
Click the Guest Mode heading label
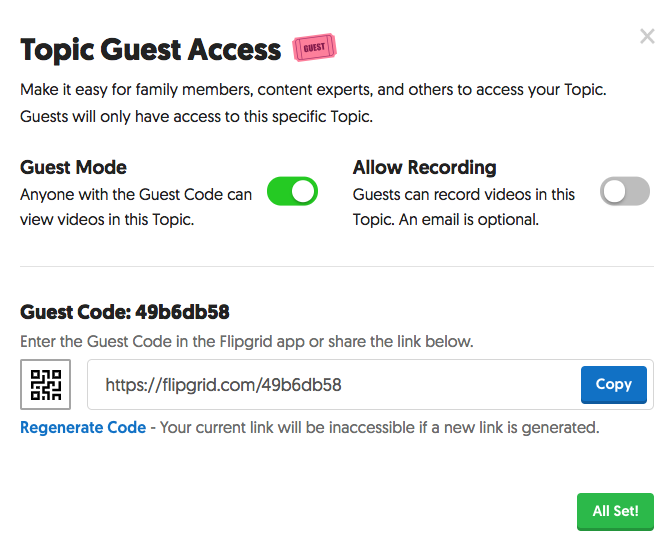73,167
